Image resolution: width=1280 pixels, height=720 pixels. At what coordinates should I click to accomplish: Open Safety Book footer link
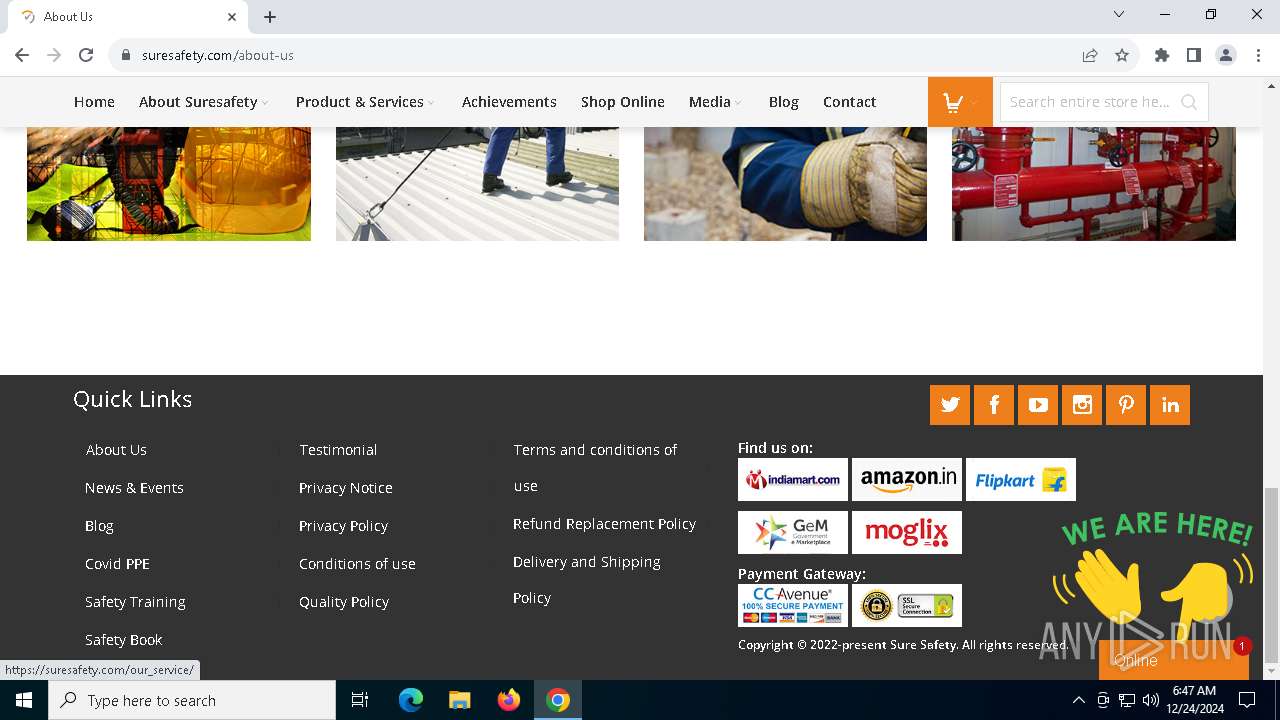point(124,640)
